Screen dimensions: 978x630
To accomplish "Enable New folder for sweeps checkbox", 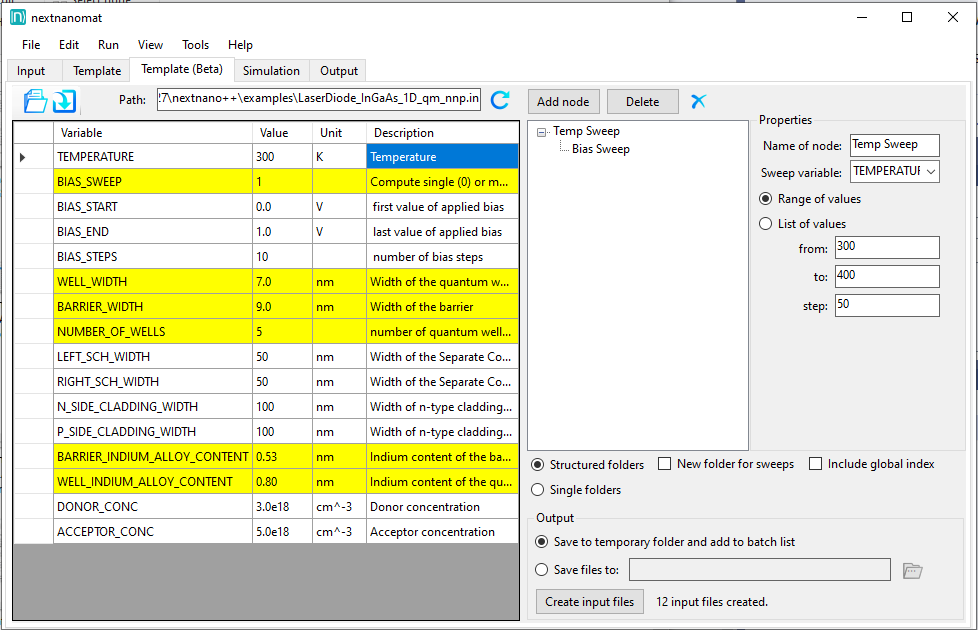I will (x=665, y=464).
